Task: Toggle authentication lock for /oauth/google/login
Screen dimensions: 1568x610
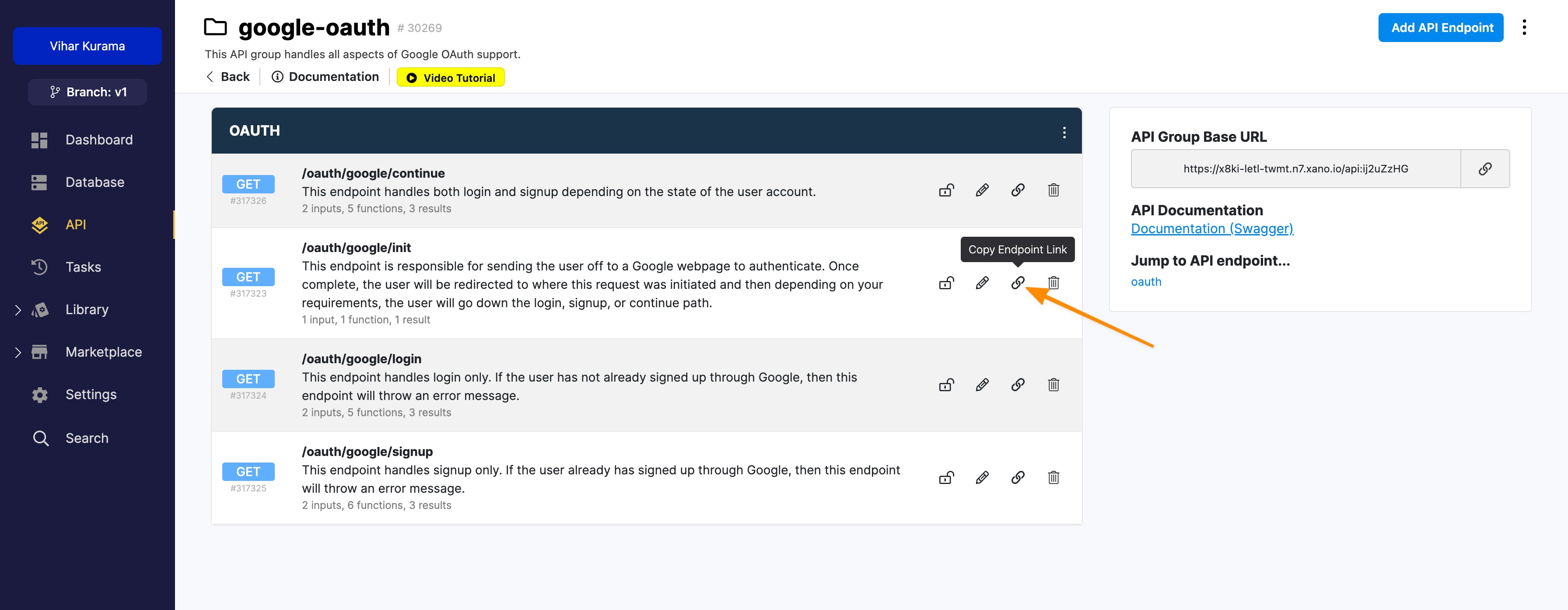Action: point(946,385)
